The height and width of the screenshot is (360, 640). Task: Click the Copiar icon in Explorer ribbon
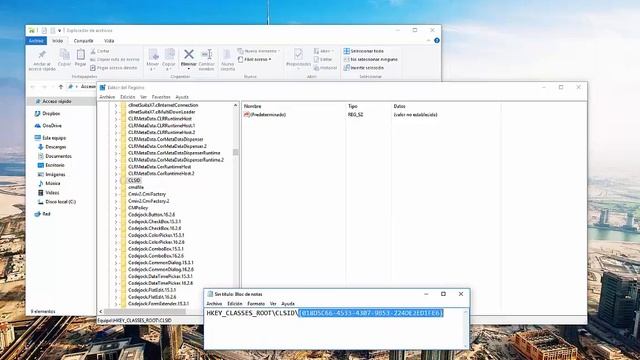[64, 55]
